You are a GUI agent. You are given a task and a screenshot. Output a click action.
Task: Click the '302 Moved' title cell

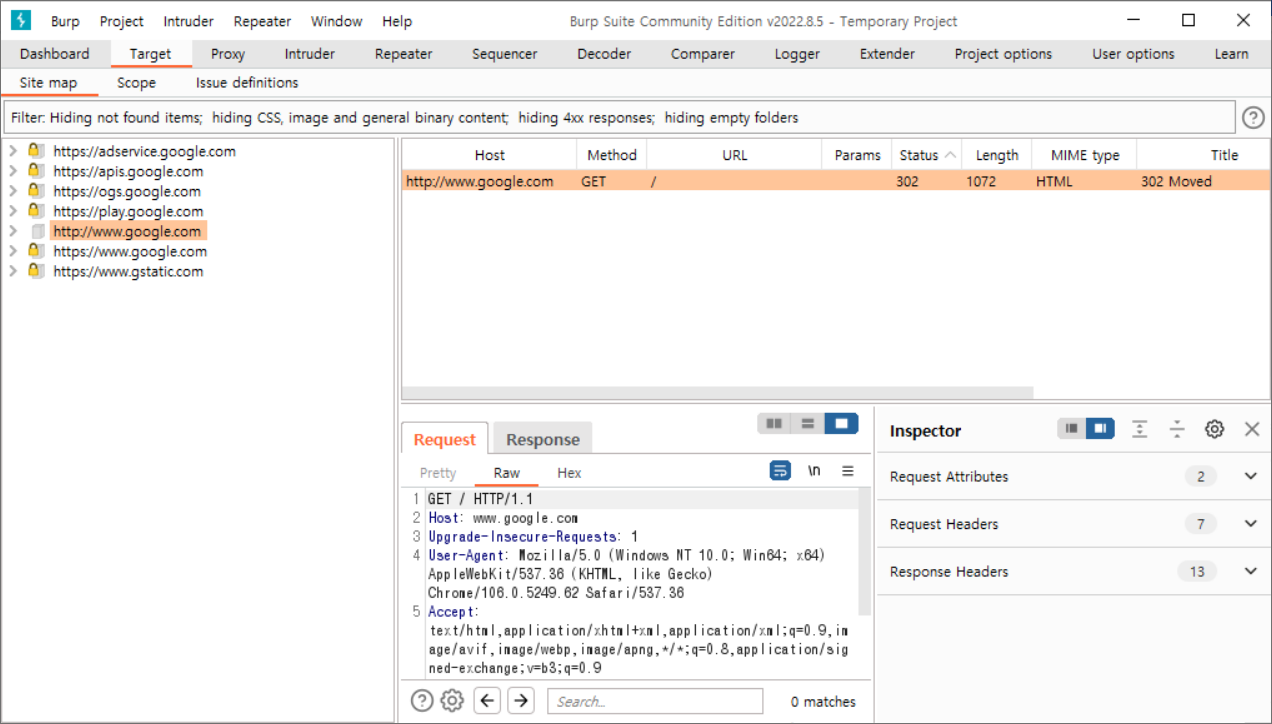1176,181
